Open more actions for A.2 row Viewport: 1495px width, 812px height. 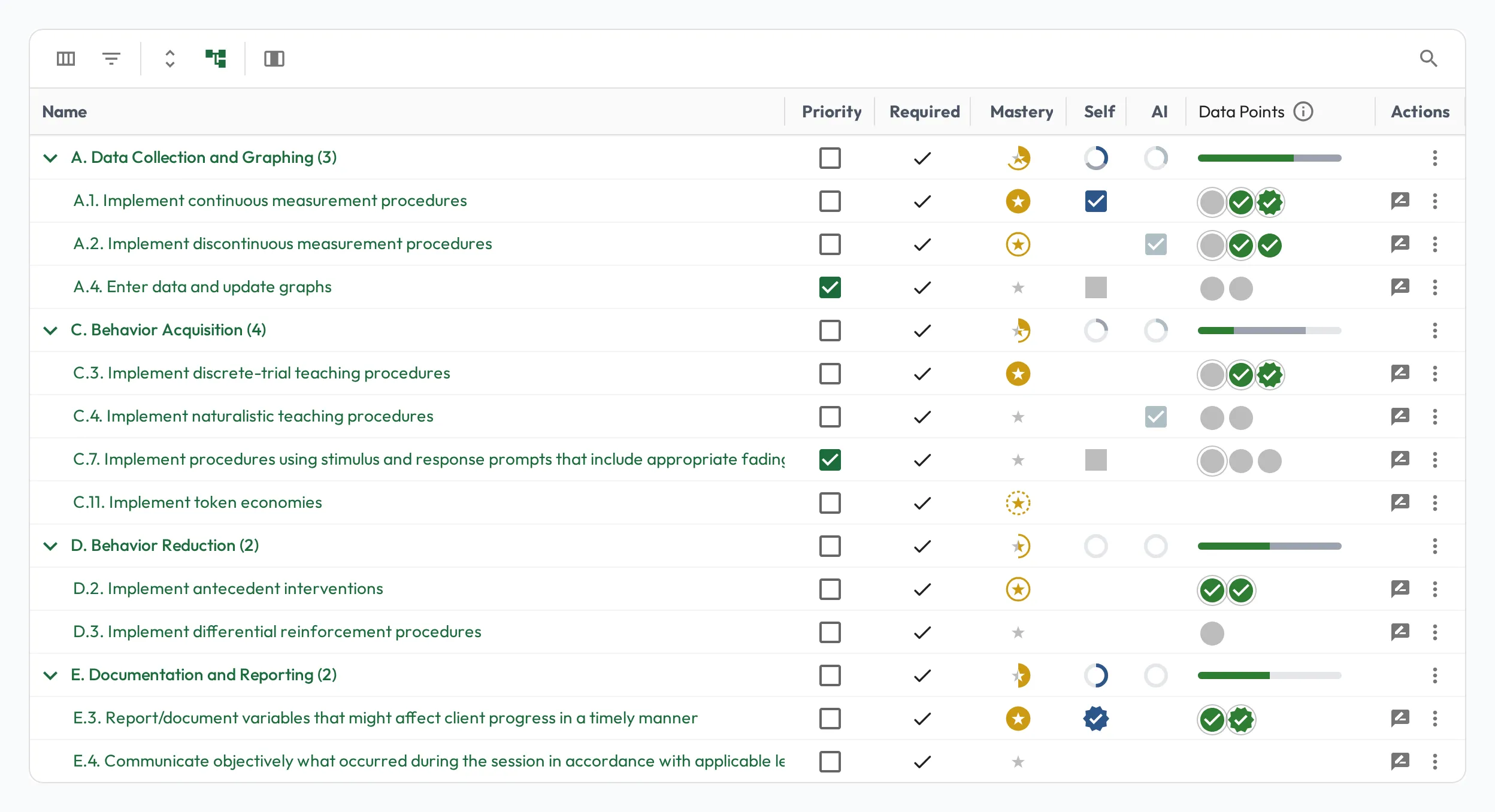(1435, 244)
